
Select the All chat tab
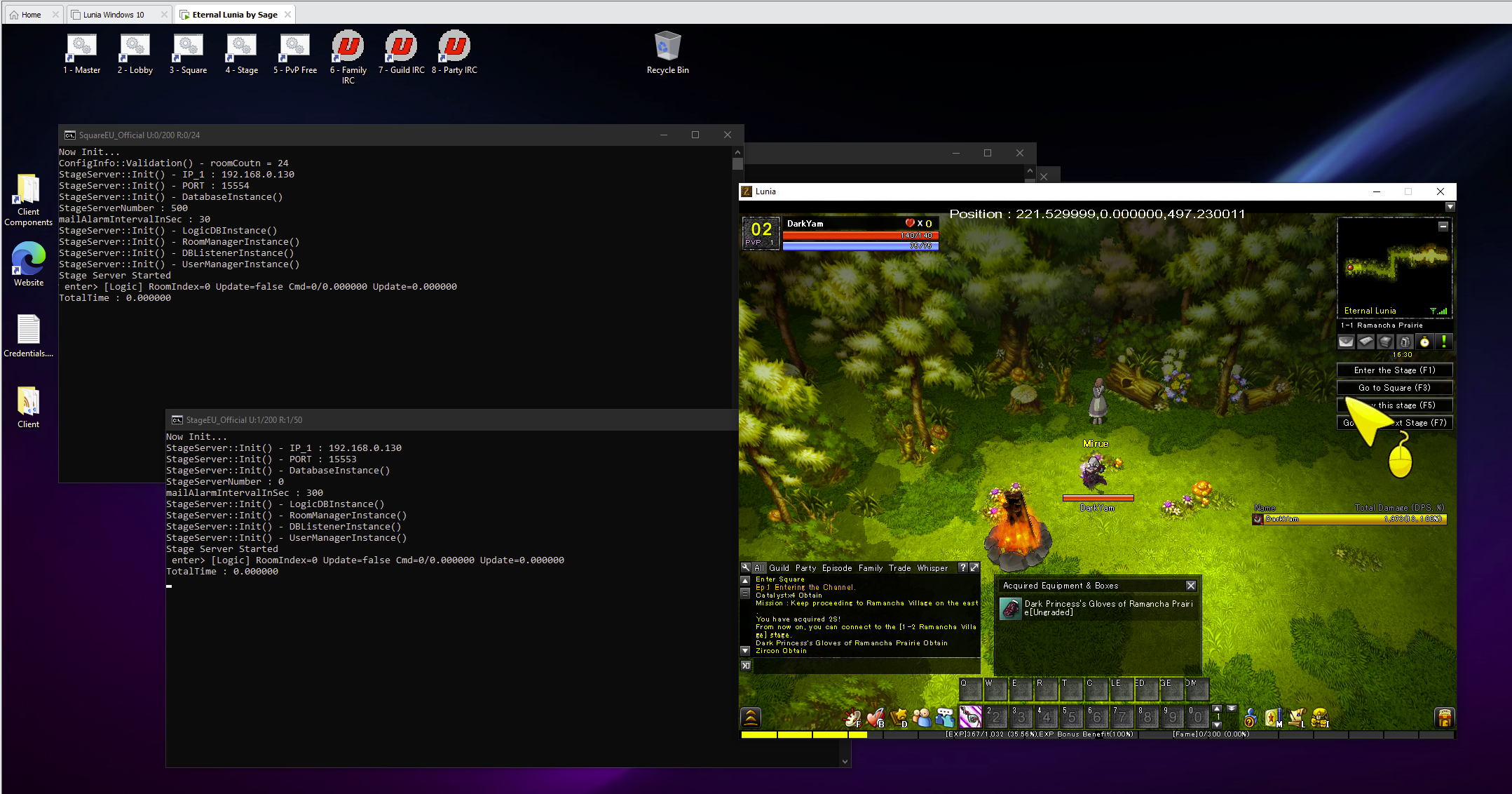759,568
